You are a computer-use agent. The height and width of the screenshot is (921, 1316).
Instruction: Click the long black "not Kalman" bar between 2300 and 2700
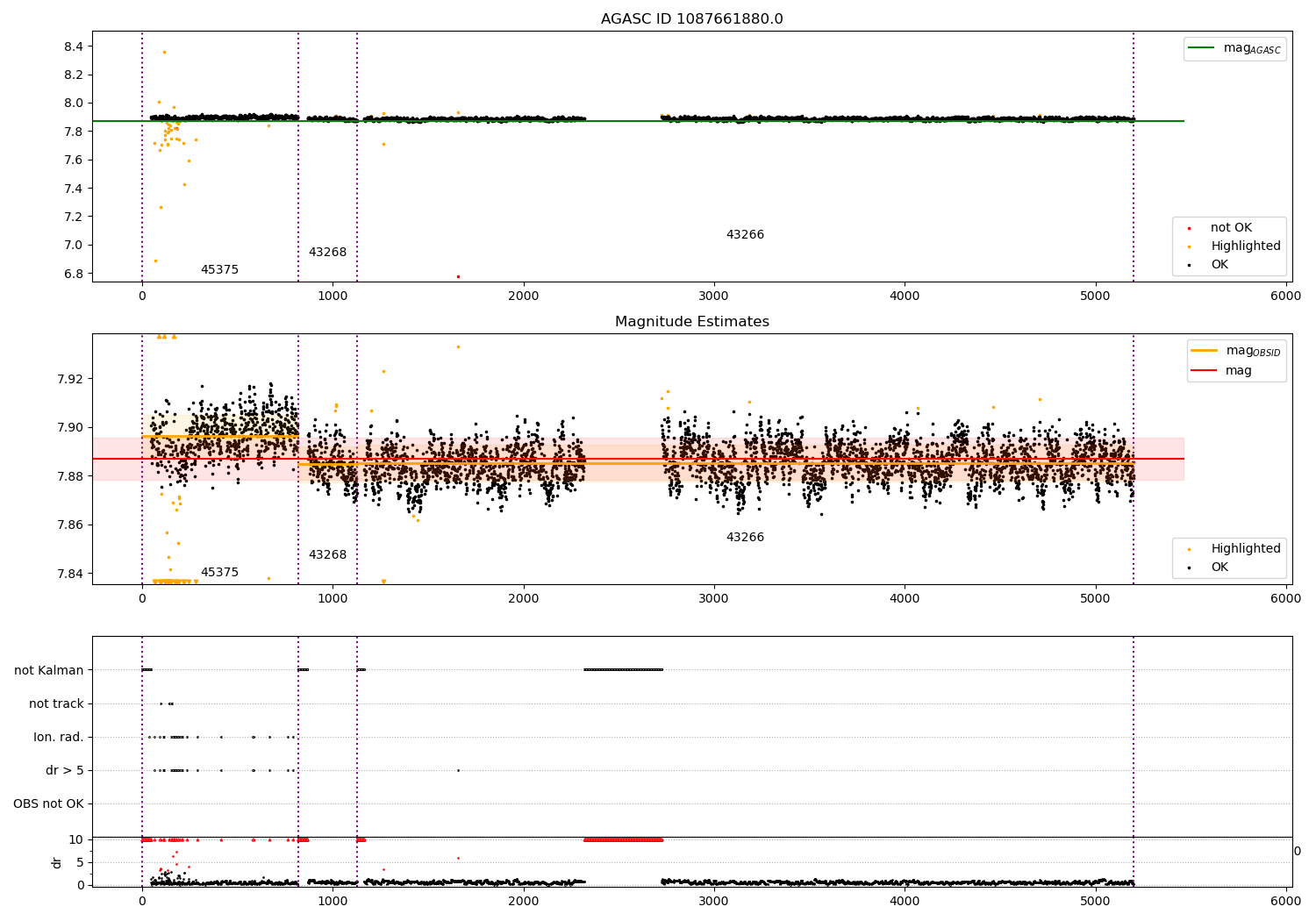point(624,670)
